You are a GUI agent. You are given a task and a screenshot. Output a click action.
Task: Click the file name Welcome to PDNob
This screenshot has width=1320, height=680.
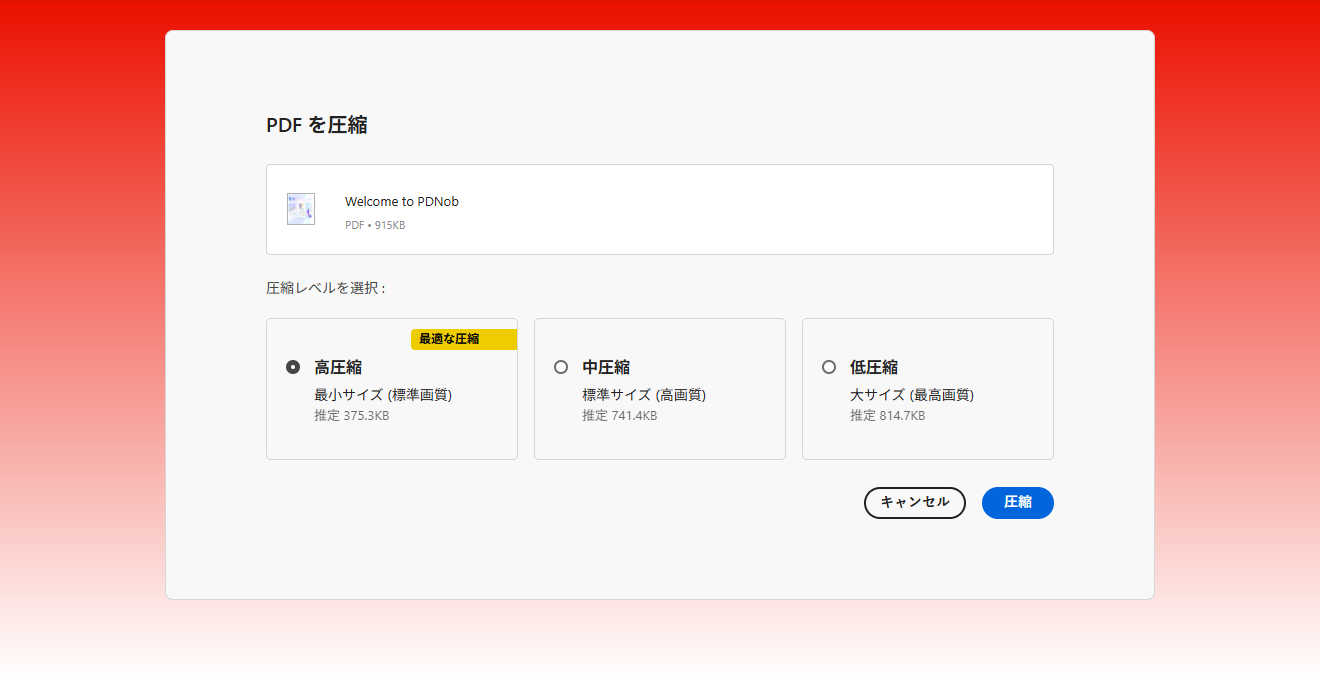(x=402, y=201)
